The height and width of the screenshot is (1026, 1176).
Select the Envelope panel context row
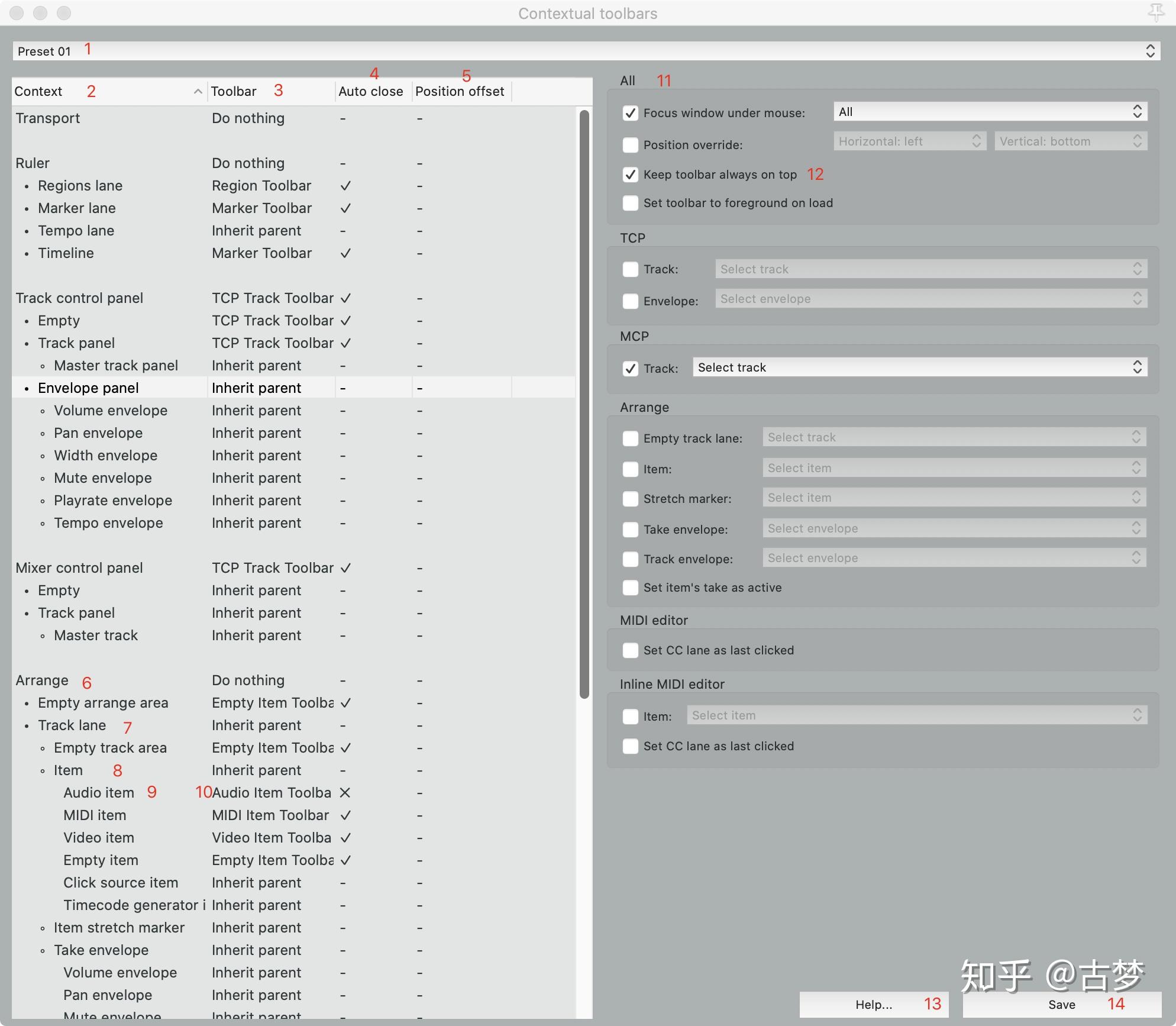click(x=88, y=388)
